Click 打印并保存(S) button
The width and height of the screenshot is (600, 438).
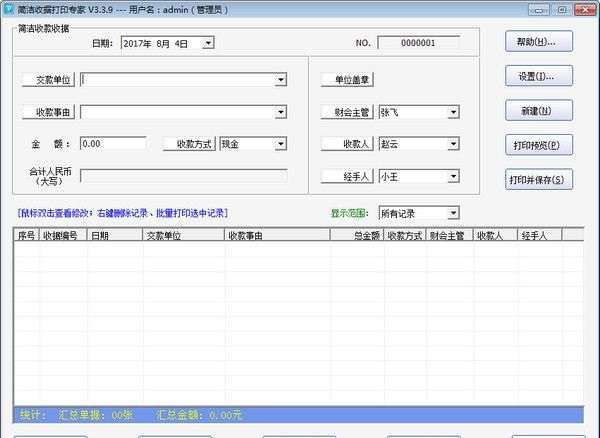(539, 179)
